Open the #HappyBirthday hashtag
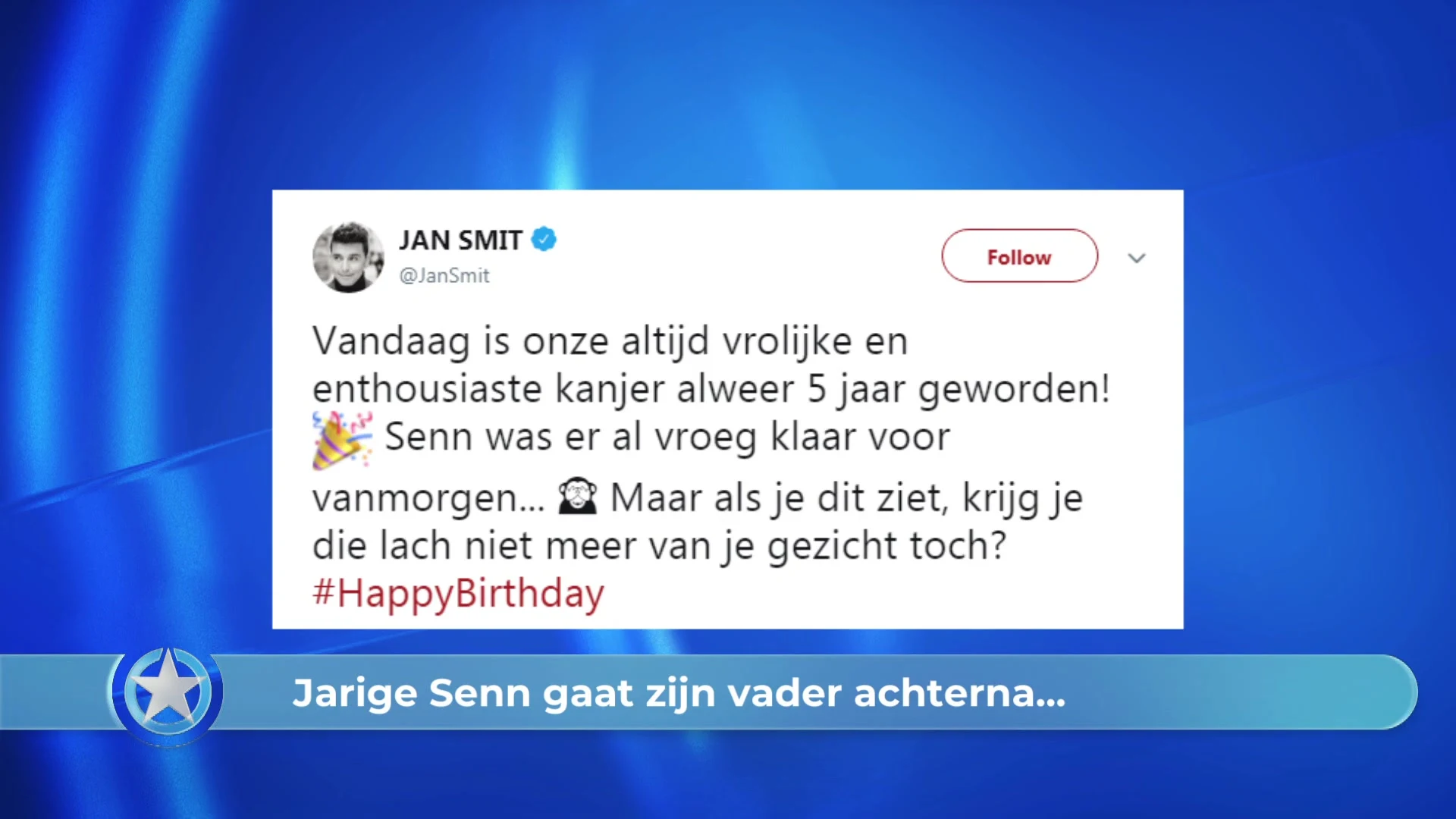The image size is (1456, 819). 458,593
